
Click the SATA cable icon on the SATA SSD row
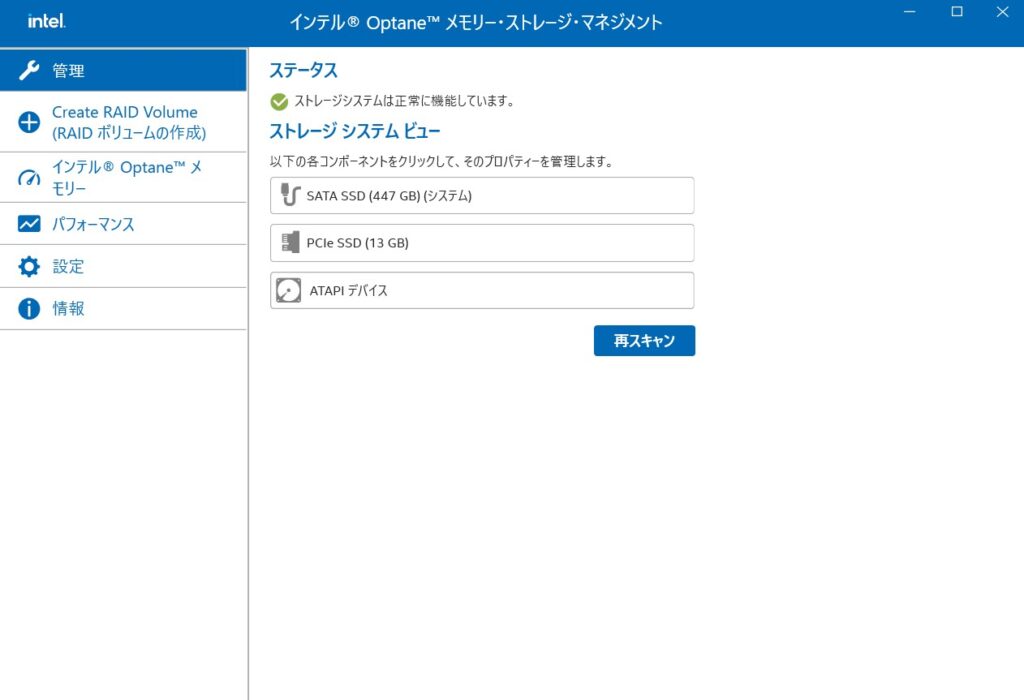point(289,195)
